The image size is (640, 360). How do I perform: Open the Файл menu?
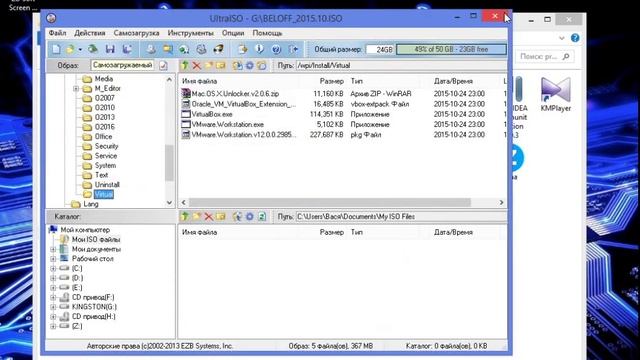(x=58, y=33)
